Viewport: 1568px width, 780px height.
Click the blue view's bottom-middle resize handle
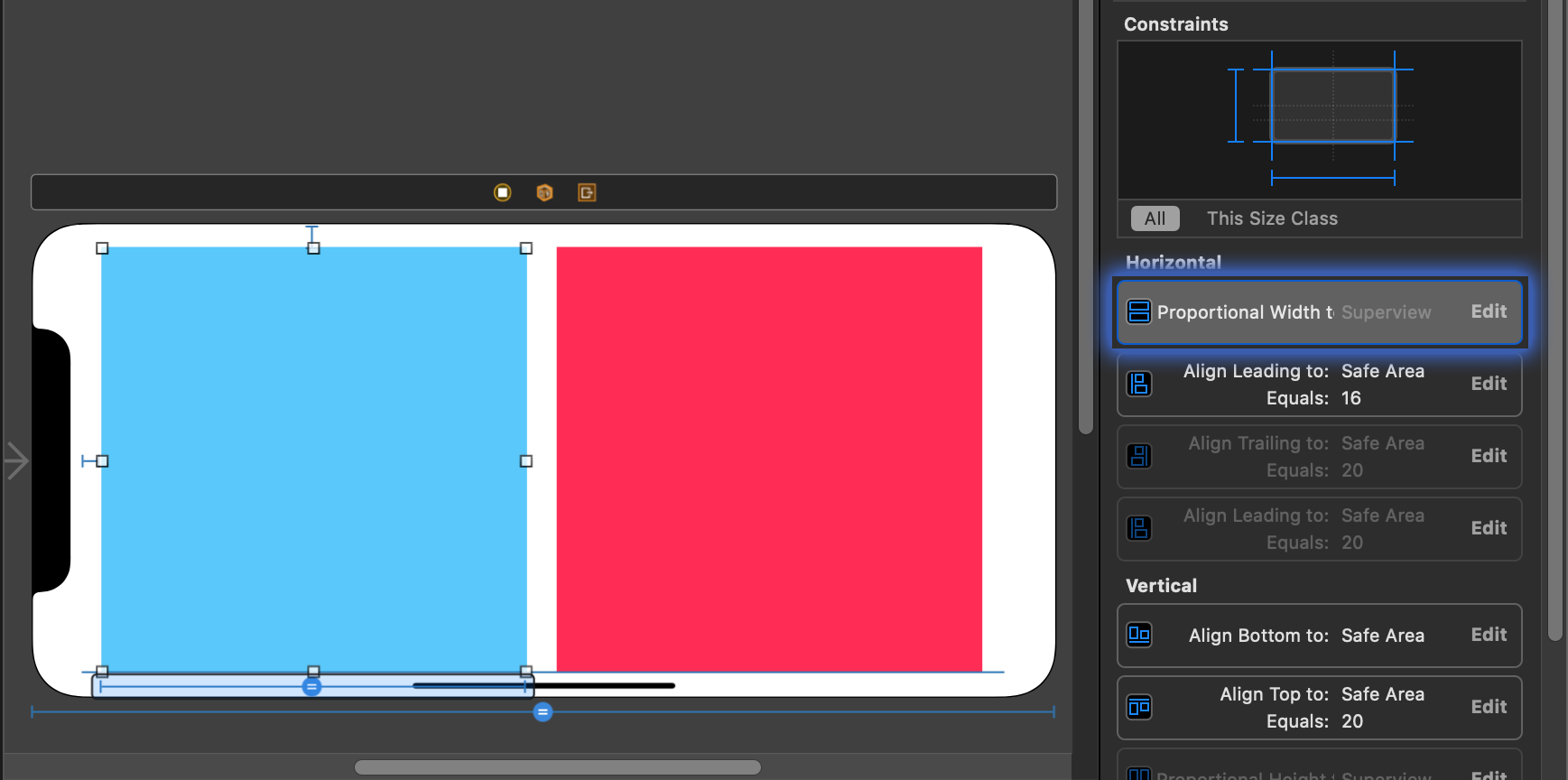[x=313, y=672]
